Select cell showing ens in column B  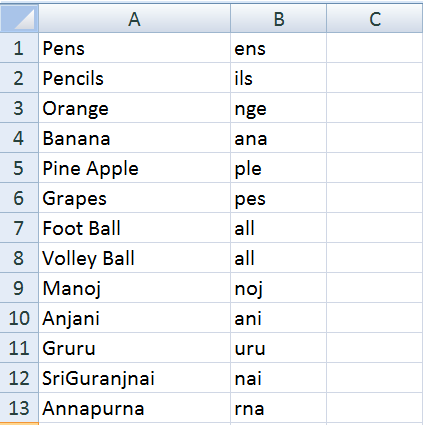click(278, 48)
